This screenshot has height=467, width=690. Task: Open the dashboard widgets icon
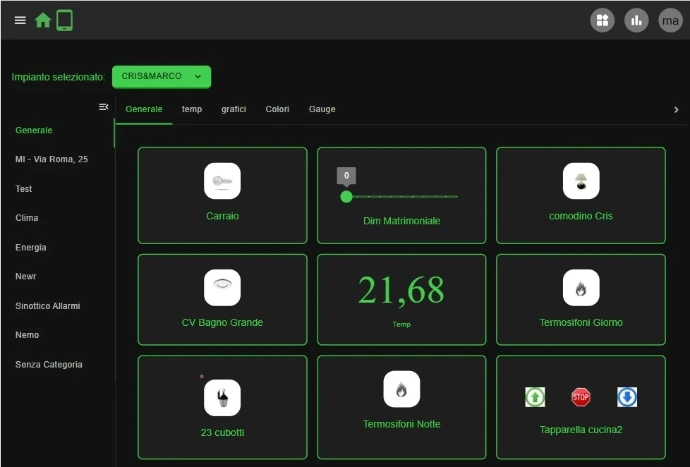click(602, 20)
